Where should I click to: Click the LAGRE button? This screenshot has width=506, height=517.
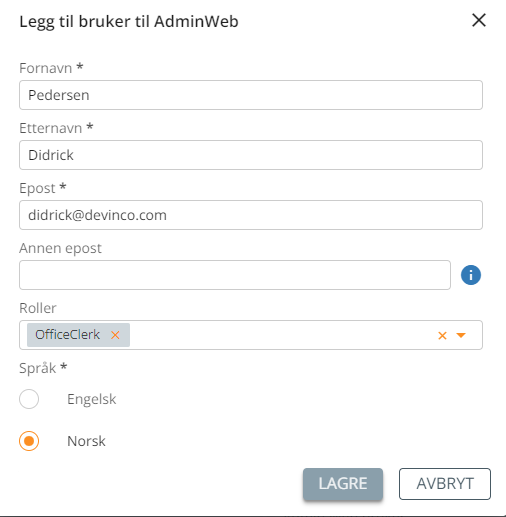(343, 484)
